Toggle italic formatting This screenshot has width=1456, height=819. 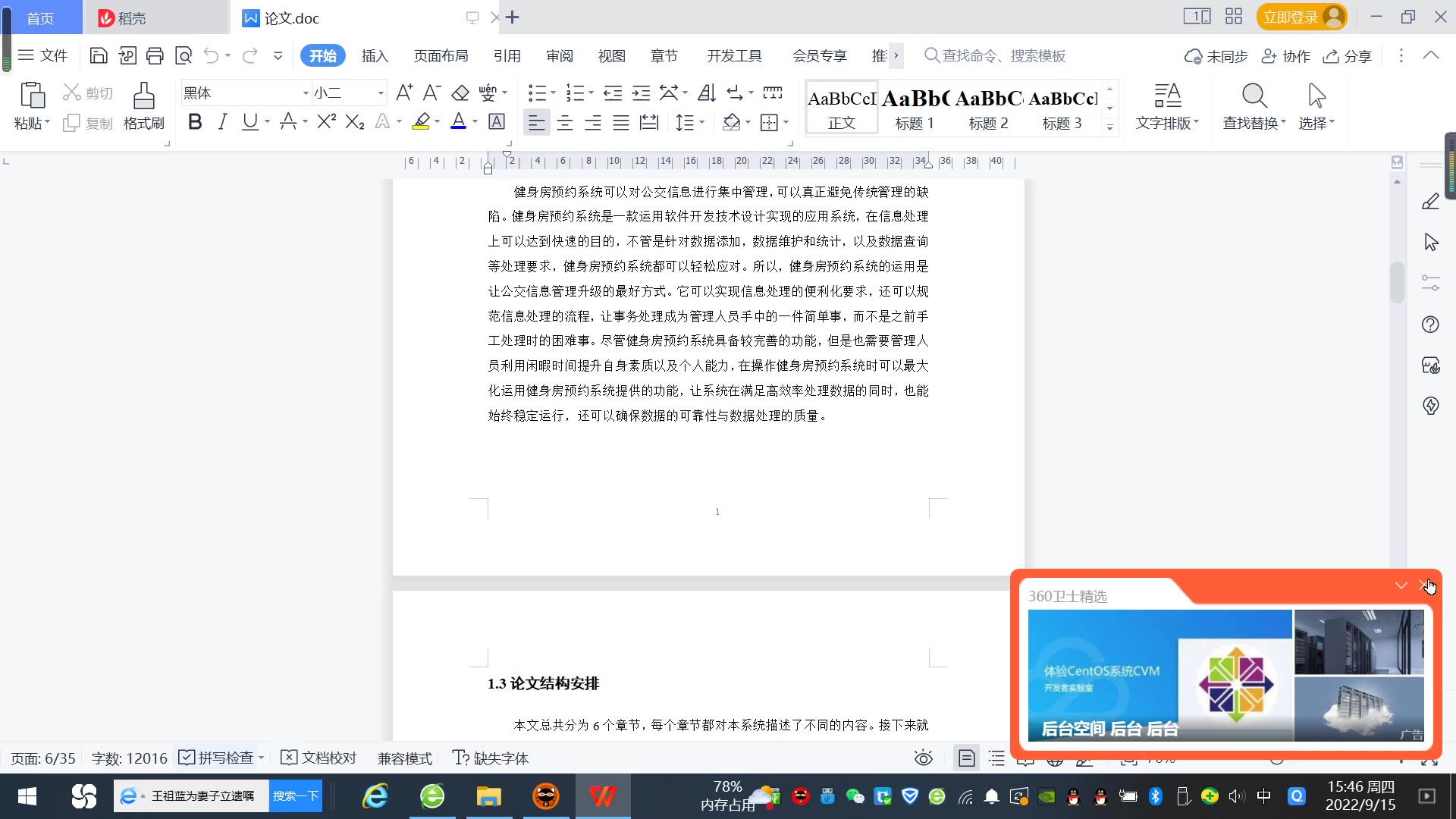point(222,122)
